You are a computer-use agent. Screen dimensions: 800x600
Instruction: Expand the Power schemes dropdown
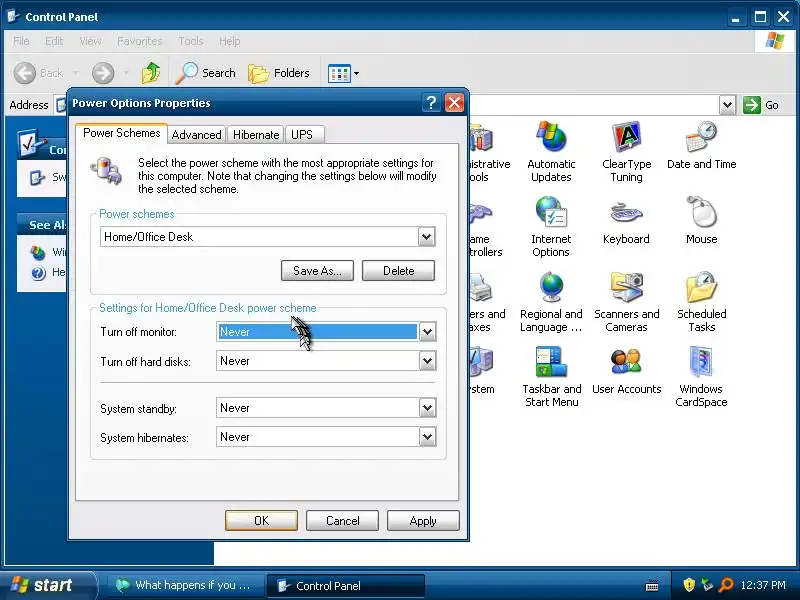coord(427,237)
